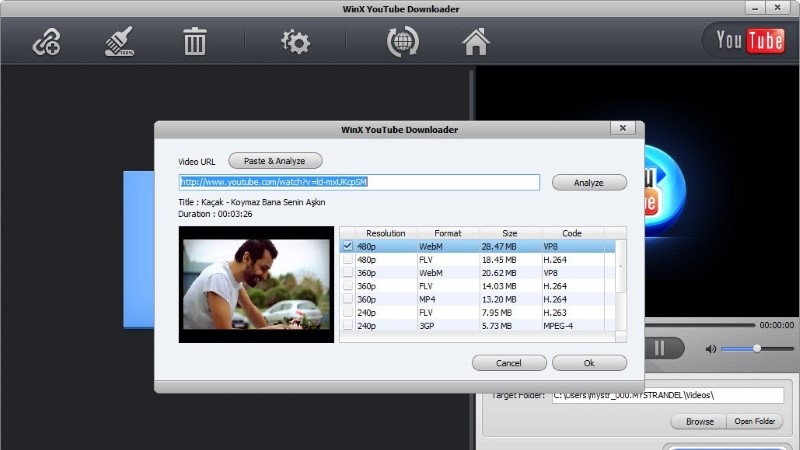
Task: Click the Browse button for target folder
Action: pyautogui.click(x=699, y=421)
